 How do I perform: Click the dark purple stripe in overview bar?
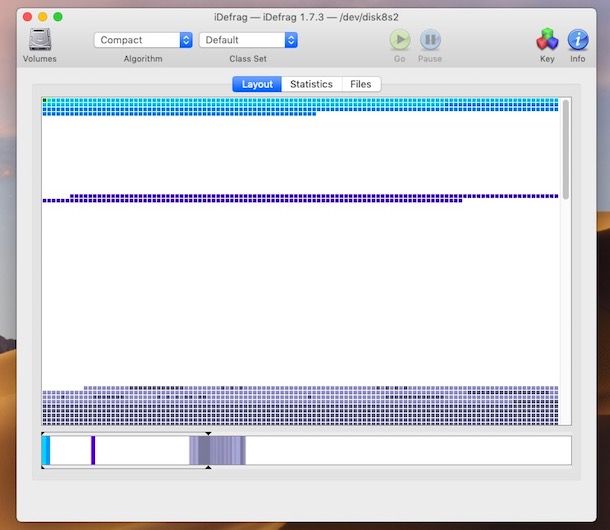[x=93, y=450]
